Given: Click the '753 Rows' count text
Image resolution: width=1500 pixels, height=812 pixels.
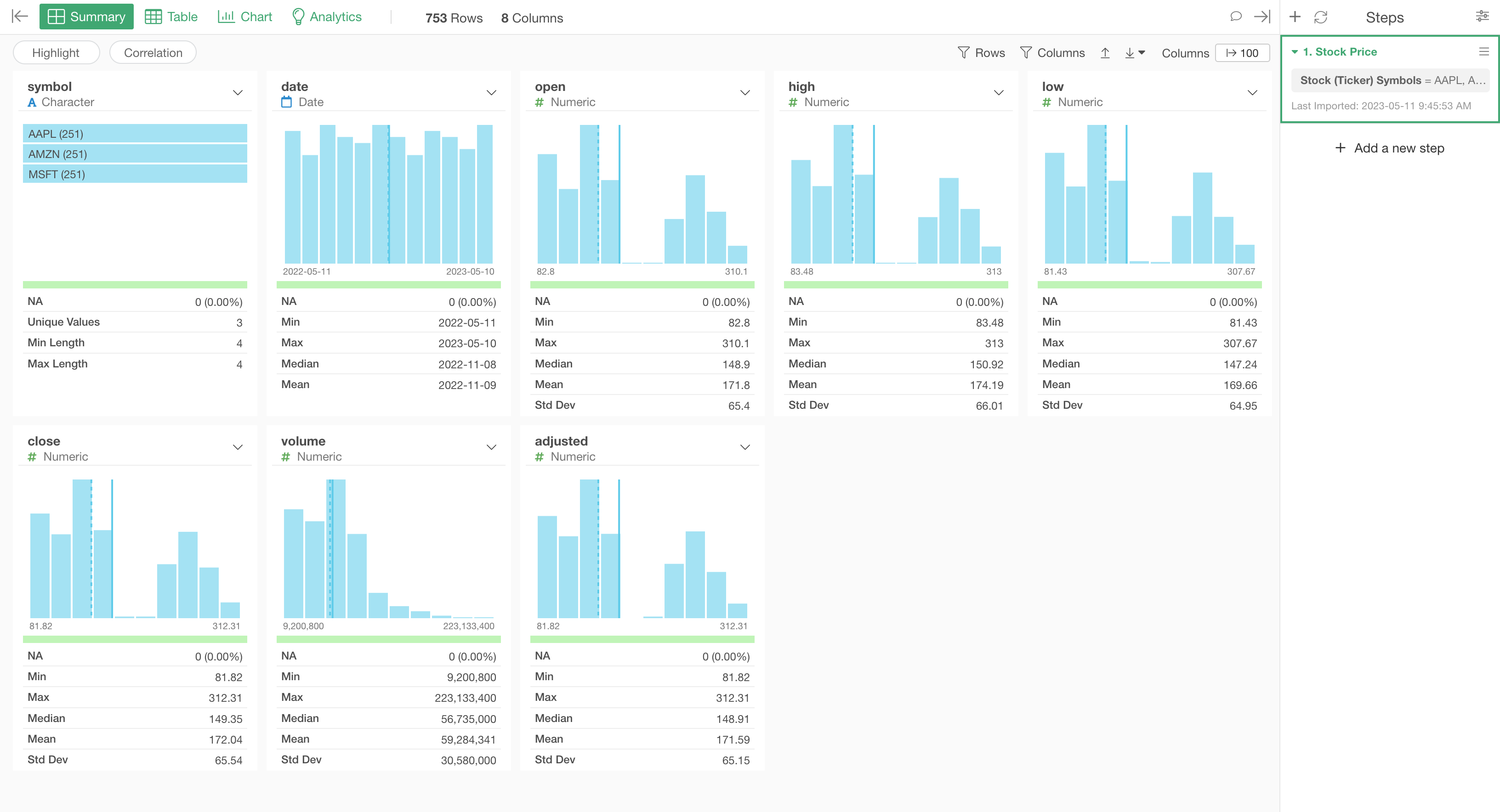Looking at the screenshot, I should coord(454,17).
